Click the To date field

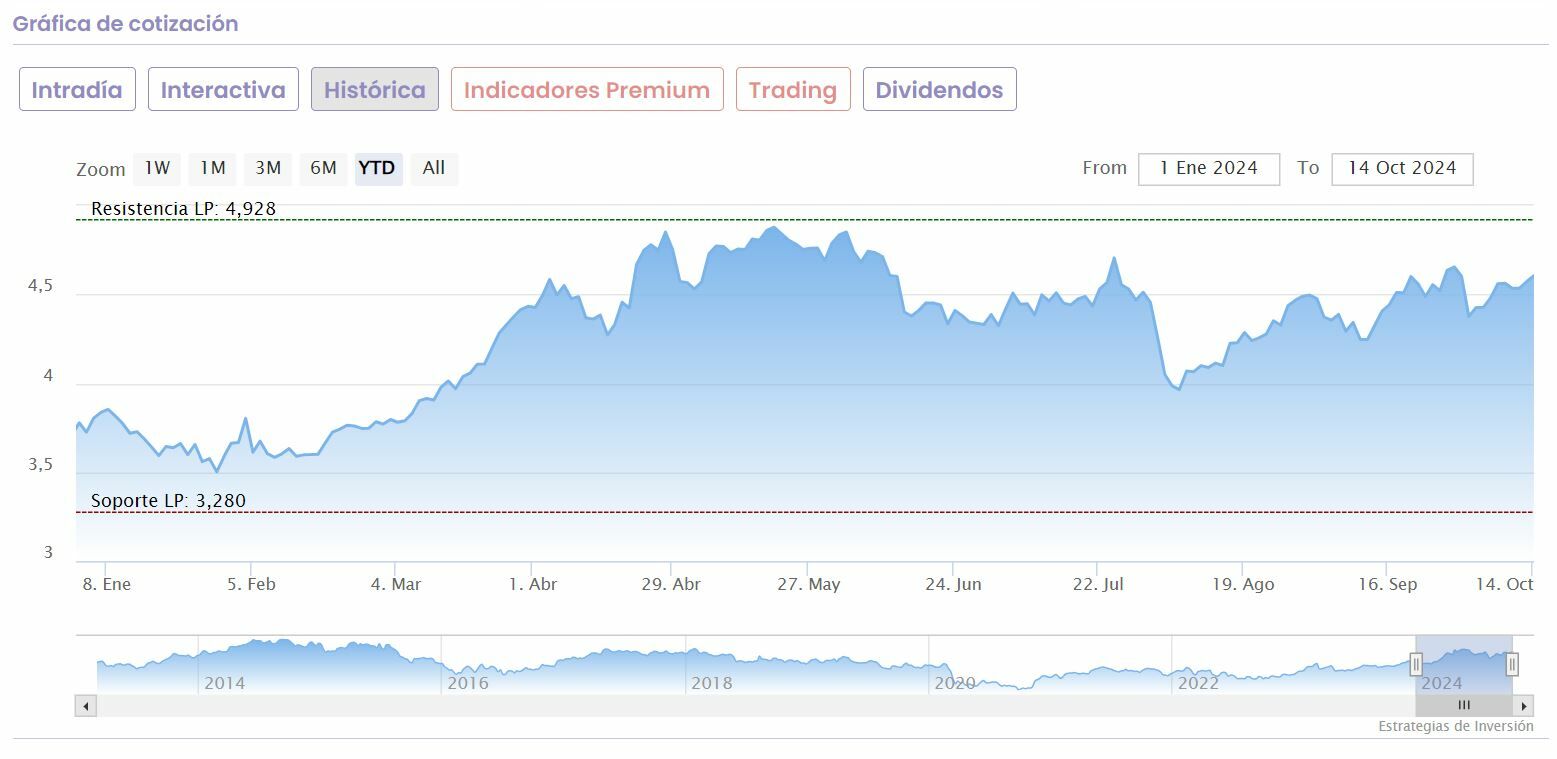(x=1402, y=168)
